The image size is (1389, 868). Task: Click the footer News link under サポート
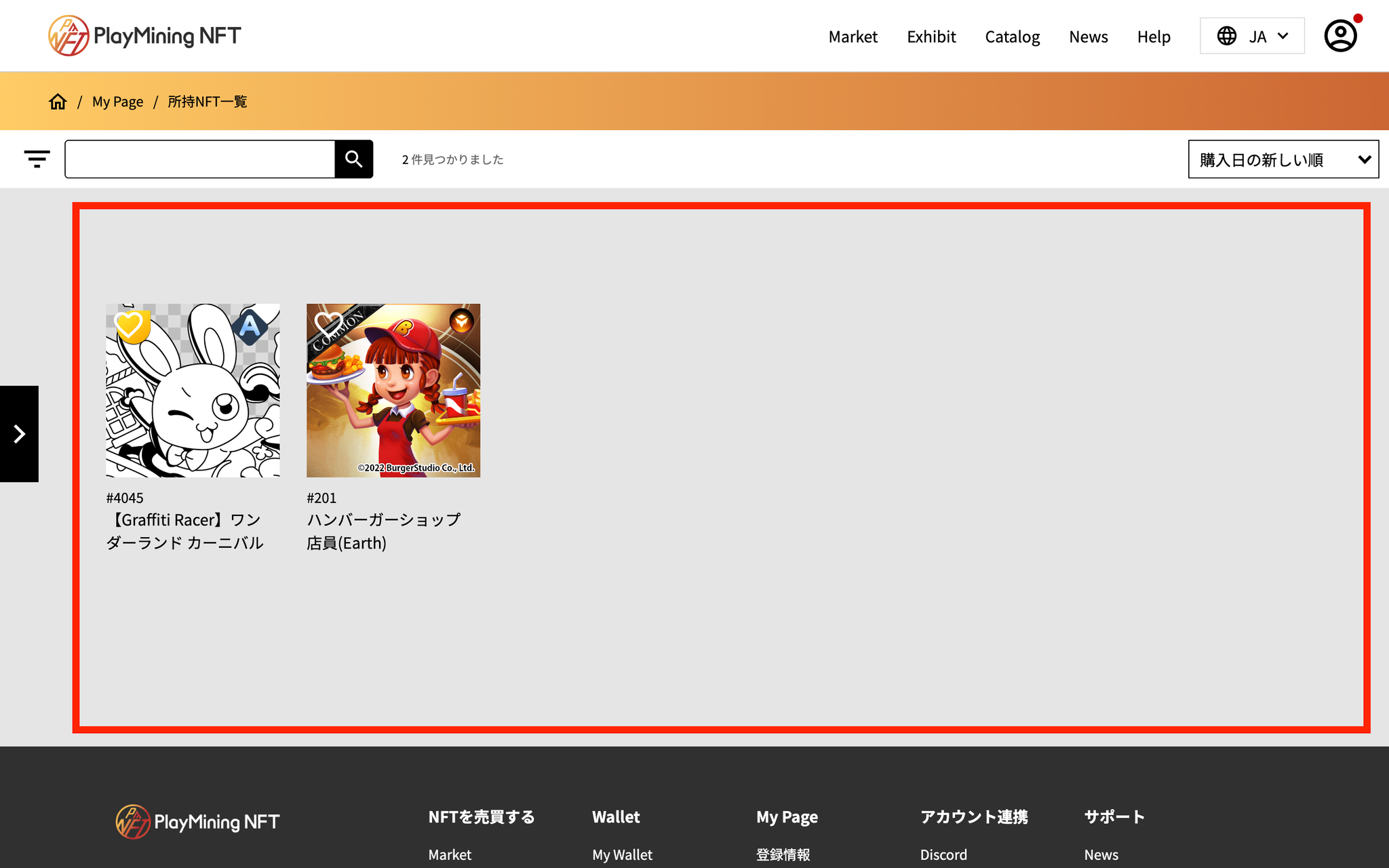[1101, 855]
